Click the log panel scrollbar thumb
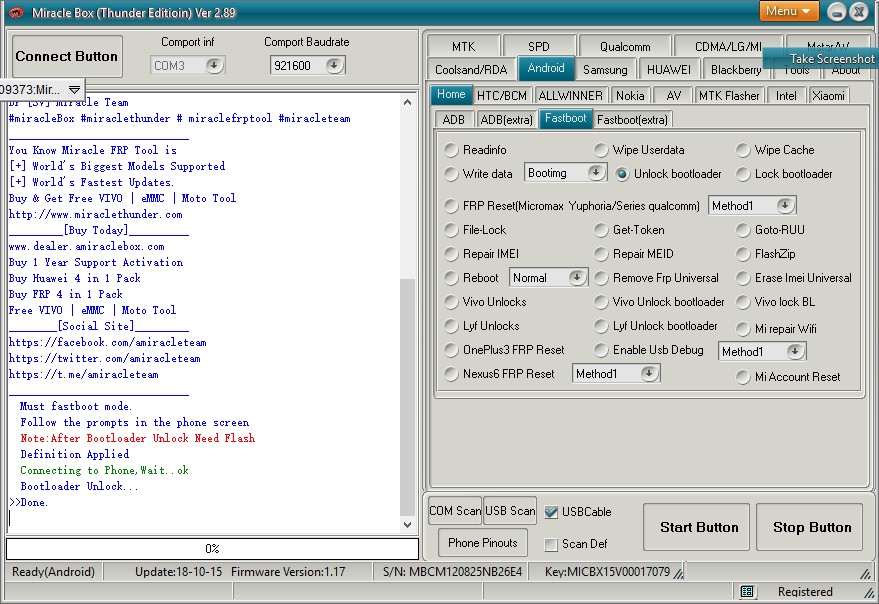 (x=408, y=397)
